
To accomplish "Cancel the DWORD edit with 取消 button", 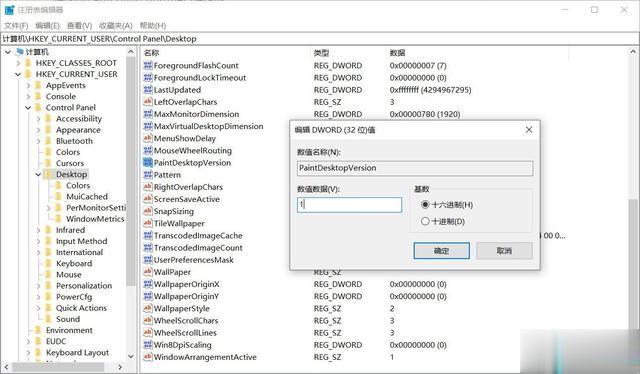I will point(504,251).
